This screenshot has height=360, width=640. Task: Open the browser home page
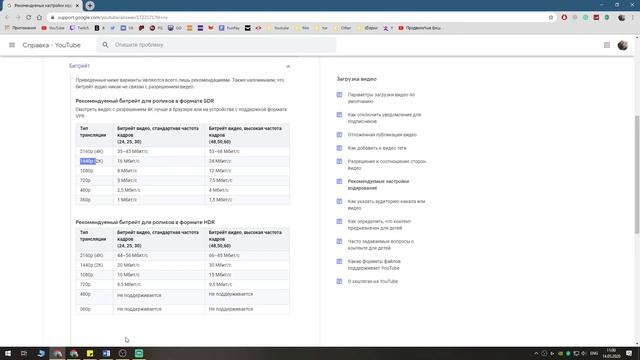tap(39, 18)
